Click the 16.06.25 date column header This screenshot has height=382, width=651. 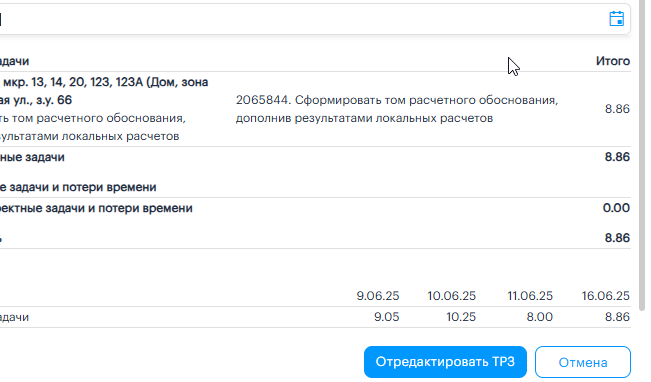coord(606,296)
